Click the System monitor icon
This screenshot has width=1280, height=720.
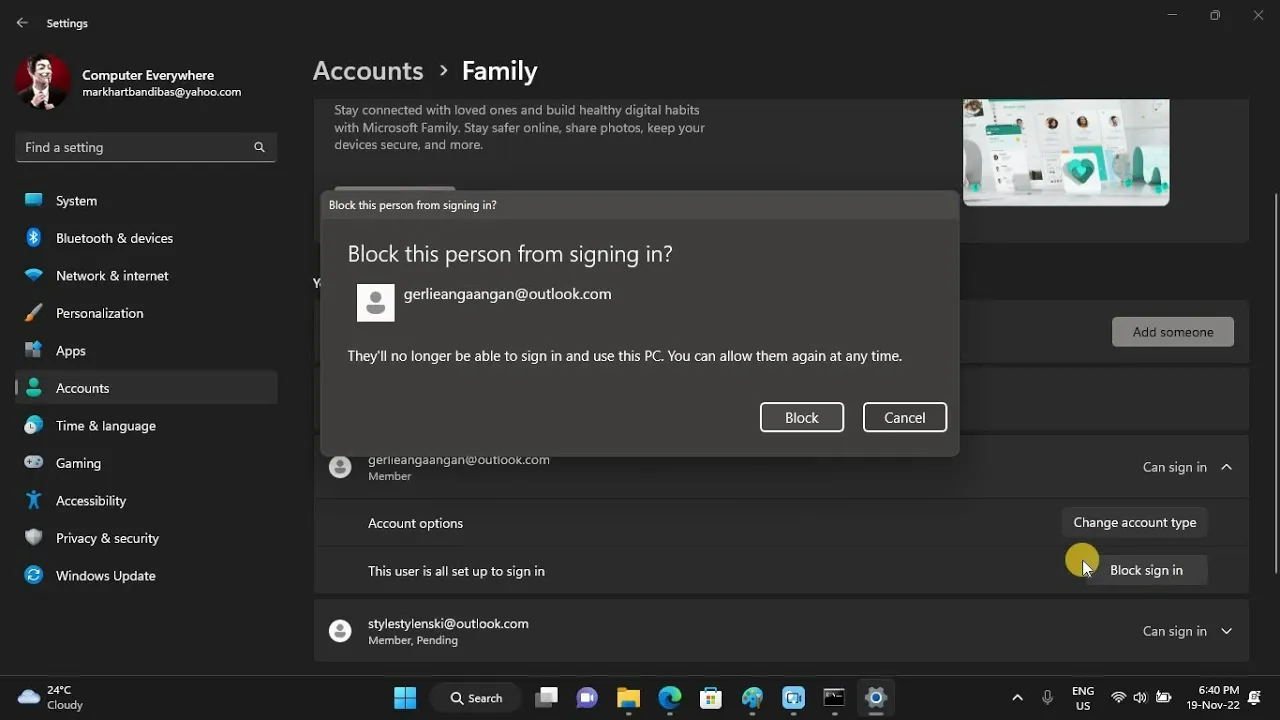click(34, 200)
